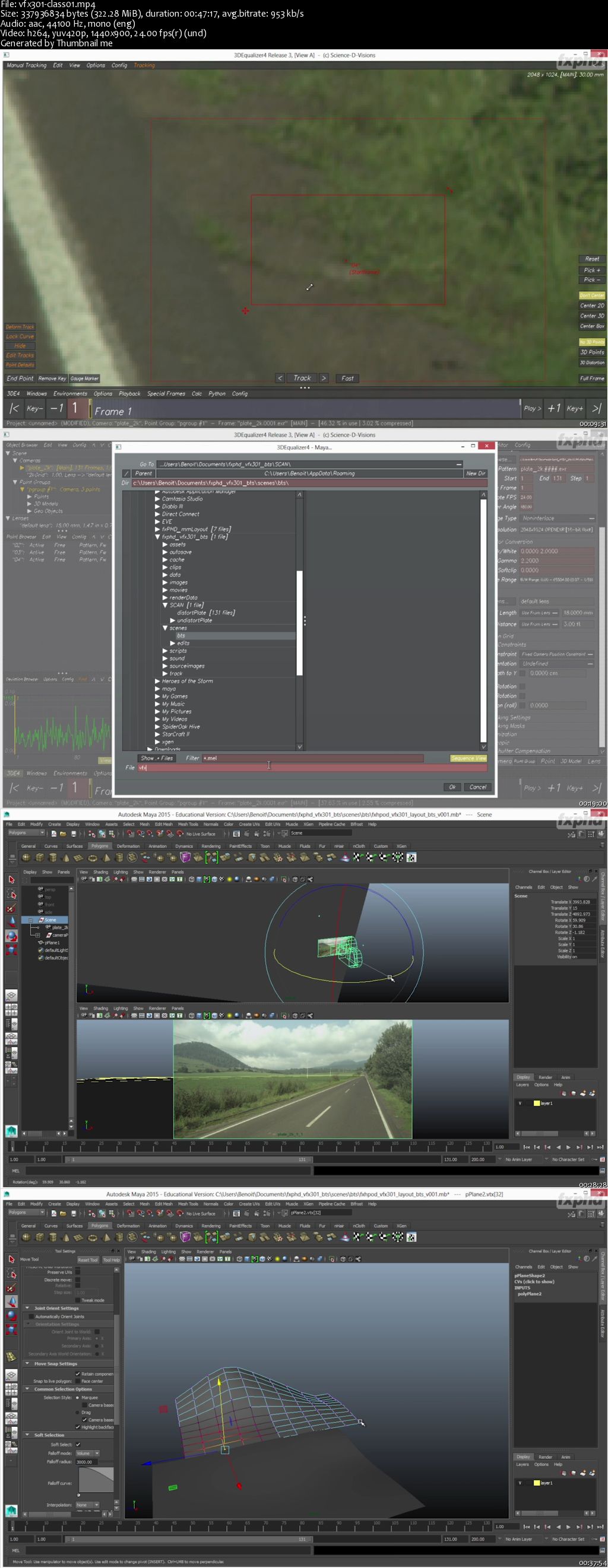Click yellow layer1 color swatch in wireframe Maya window
Viewport: 608px width, 1568px height.
click(x=537, y=1483)
